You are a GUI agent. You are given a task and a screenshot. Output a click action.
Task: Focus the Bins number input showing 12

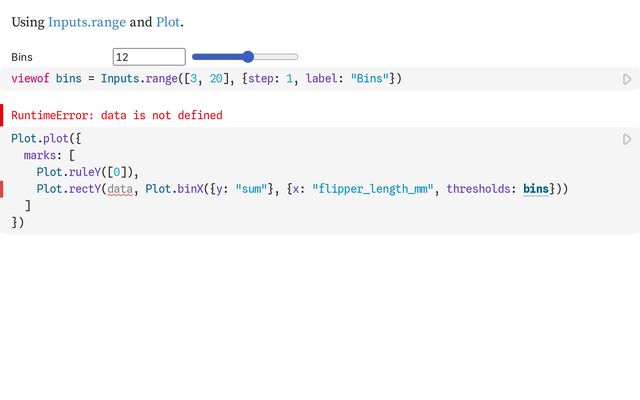pyautogui.click(x=149, y=57)
